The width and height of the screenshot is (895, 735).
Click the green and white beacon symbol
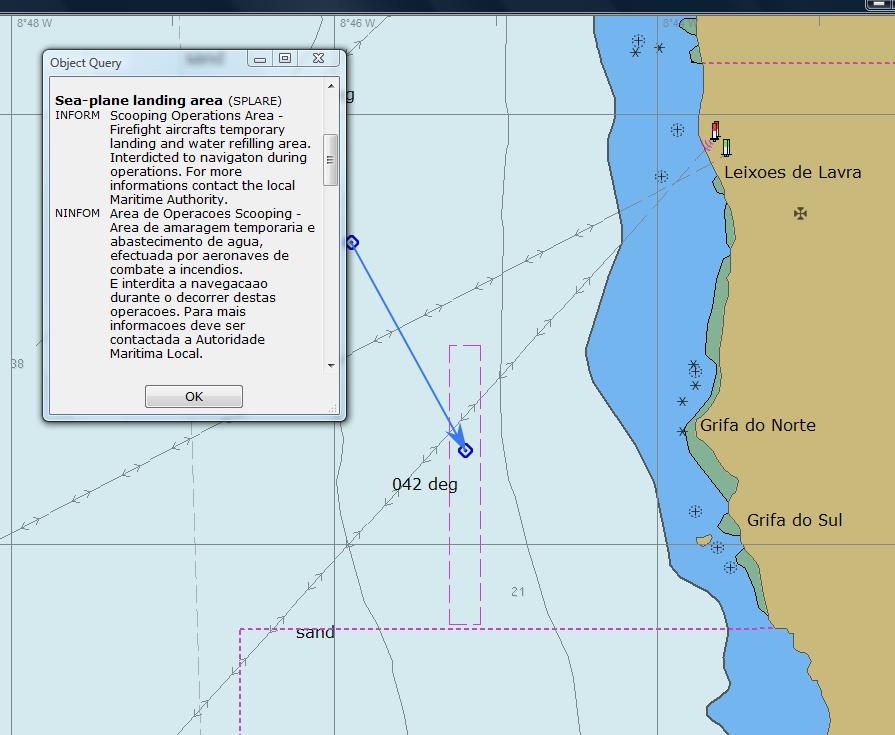tap(726, 147)
